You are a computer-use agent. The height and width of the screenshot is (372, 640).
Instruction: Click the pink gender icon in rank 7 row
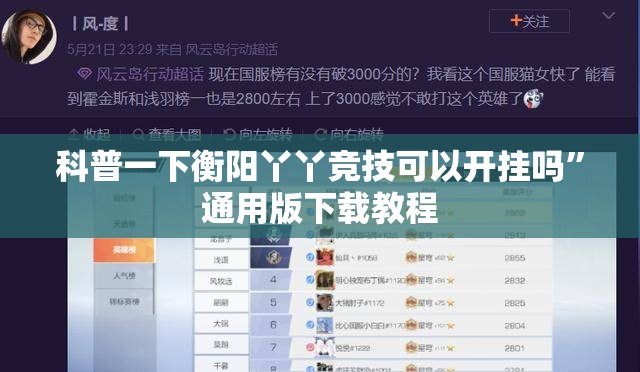310,347
